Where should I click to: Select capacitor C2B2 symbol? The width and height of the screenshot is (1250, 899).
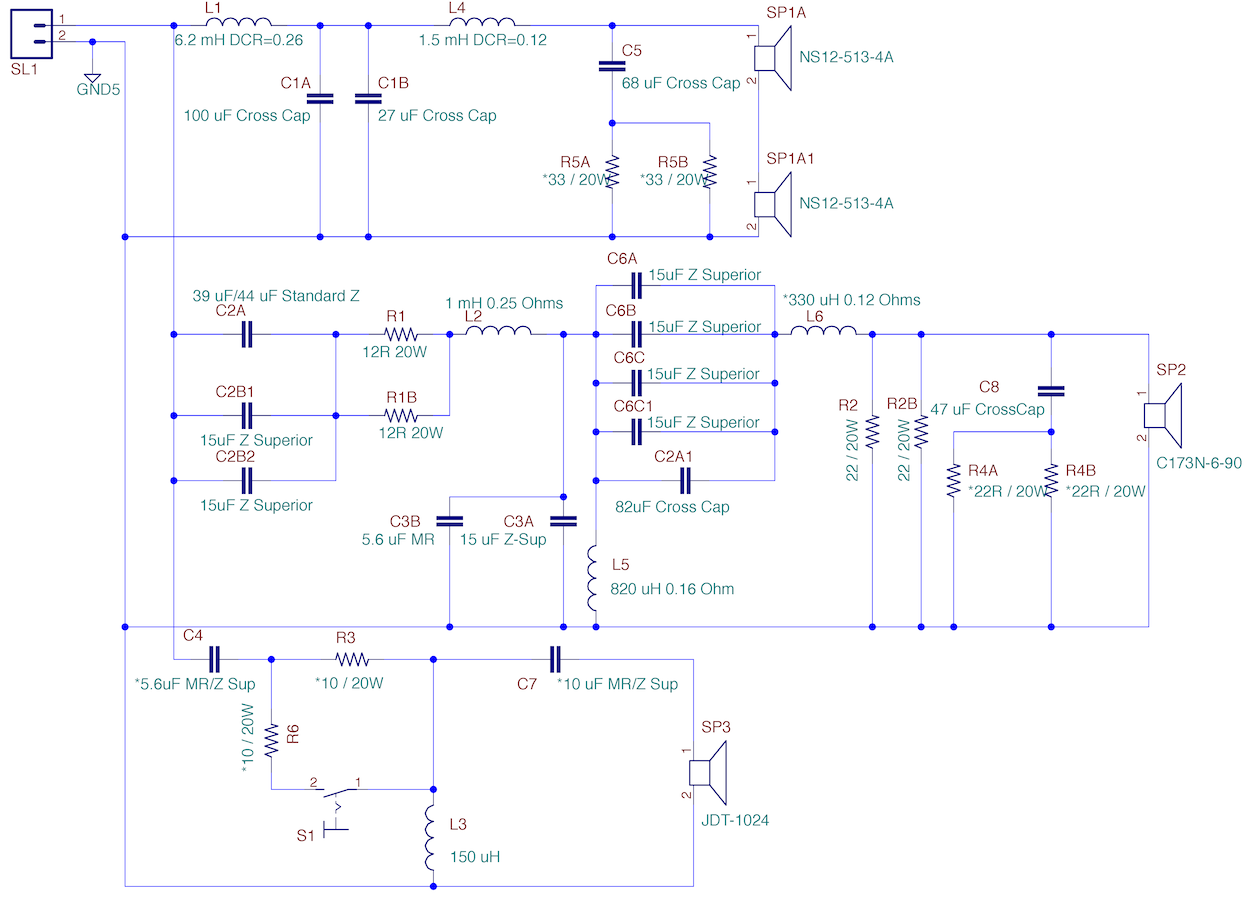coord(246,481)
